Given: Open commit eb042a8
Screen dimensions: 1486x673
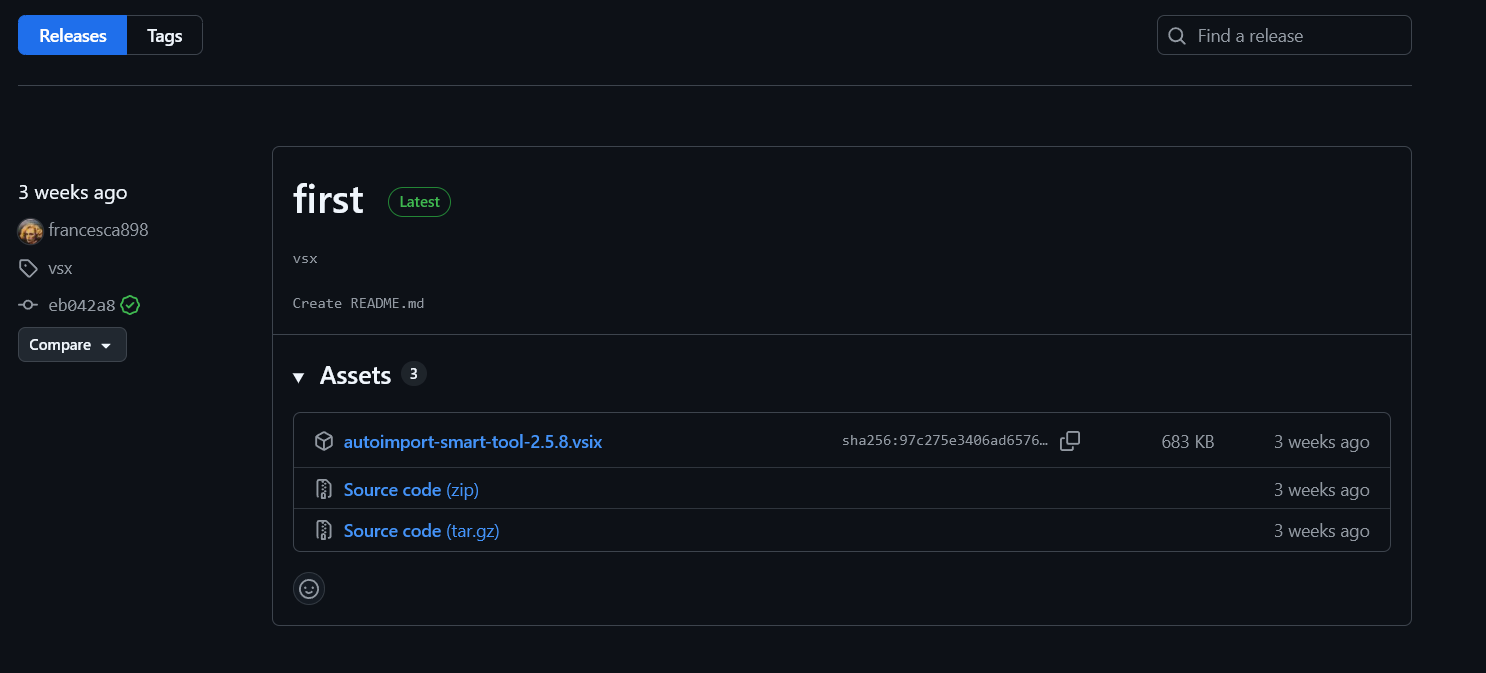Looking at the screenshot, I should pyautogui.click(x=81, y=305).
